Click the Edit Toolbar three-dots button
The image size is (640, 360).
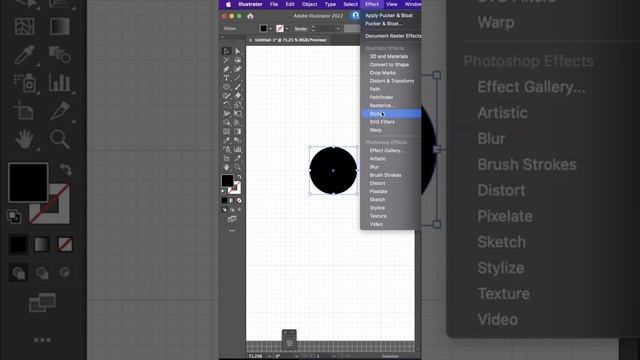click(232, 231)
